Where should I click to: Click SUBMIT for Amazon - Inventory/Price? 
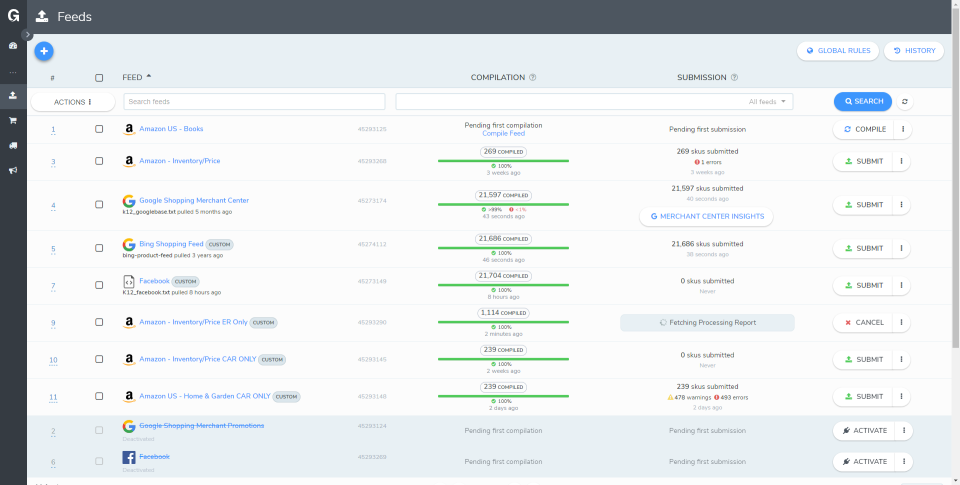pyautogui.click(x=863, y=162)
